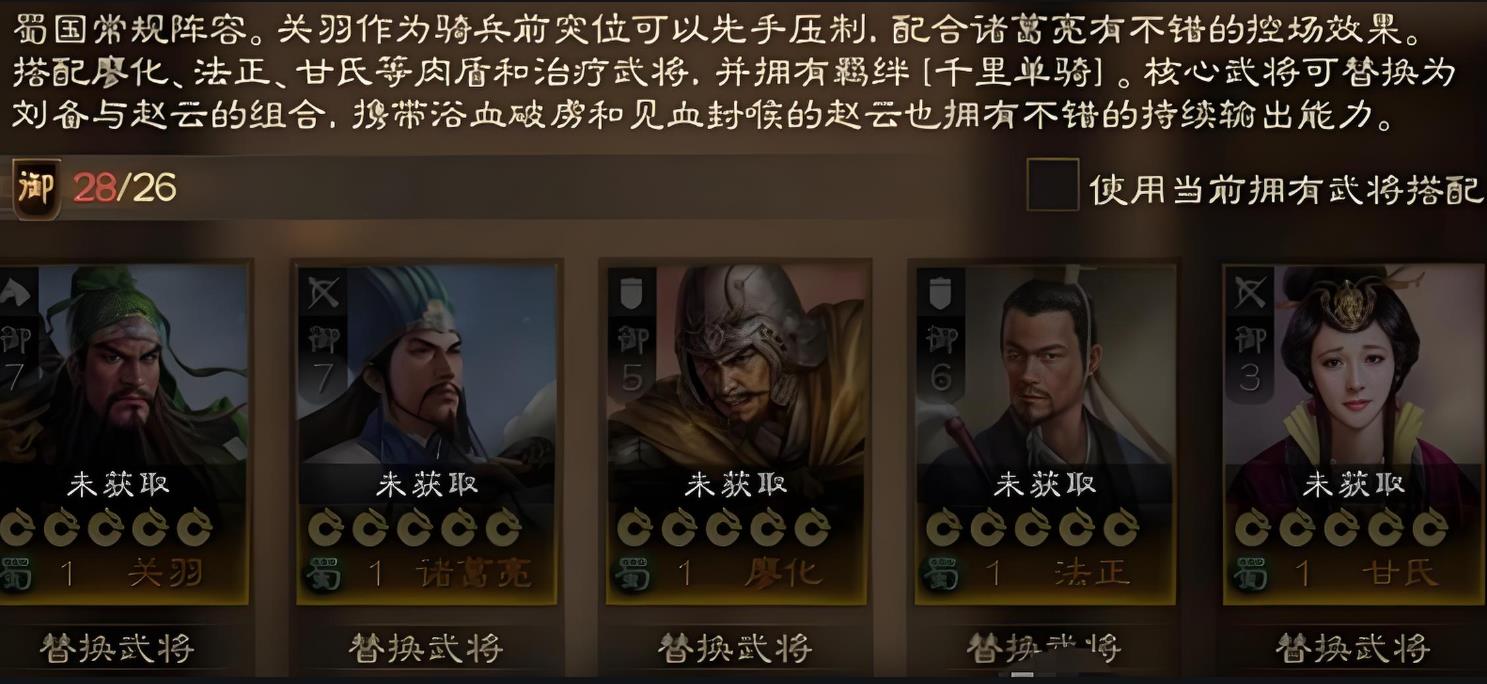The height and width of the screenshot is (684, 1487).
Task: Click the 蜀 faction badge on 甘氏 card
Action: click(1251, 574)
